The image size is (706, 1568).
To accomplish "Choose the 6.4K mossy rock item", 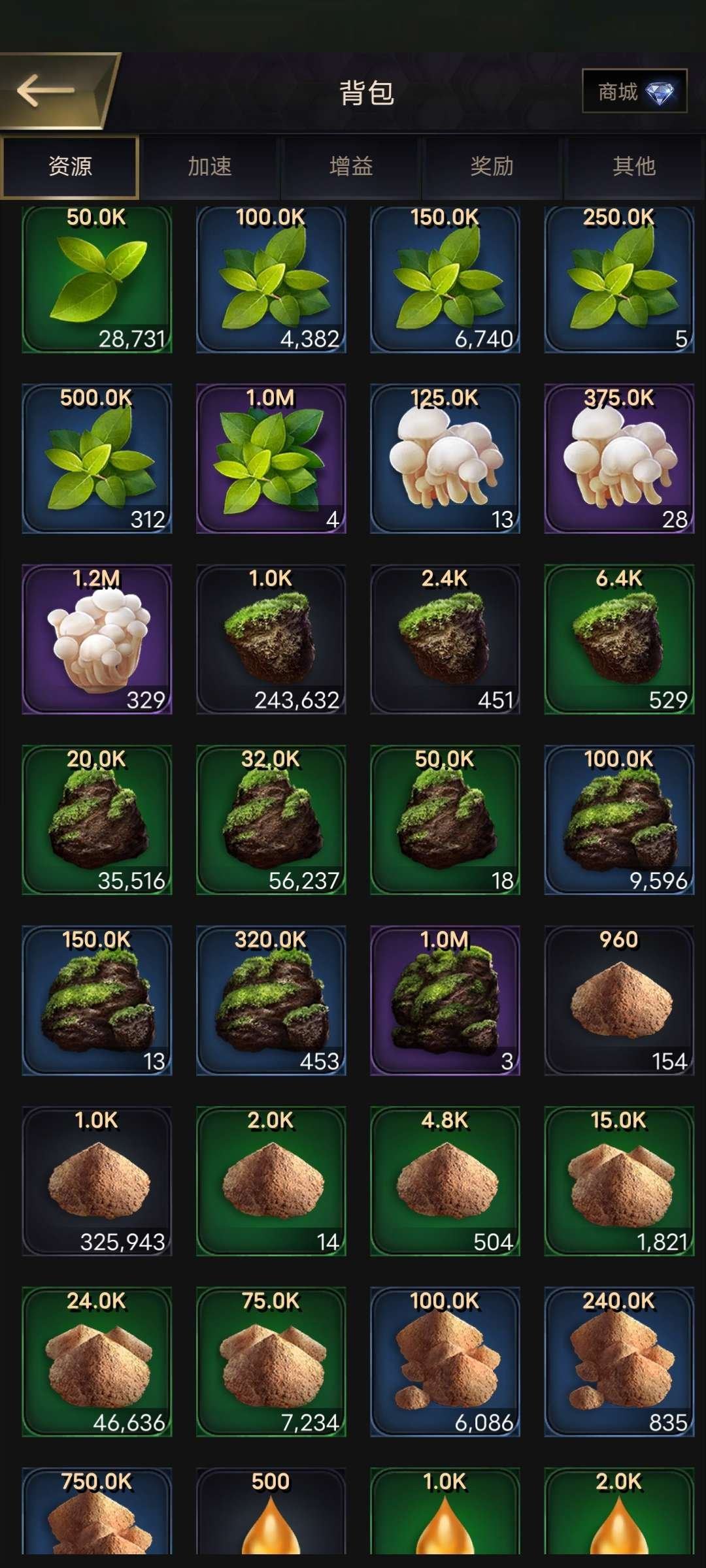I will point(619,639).
